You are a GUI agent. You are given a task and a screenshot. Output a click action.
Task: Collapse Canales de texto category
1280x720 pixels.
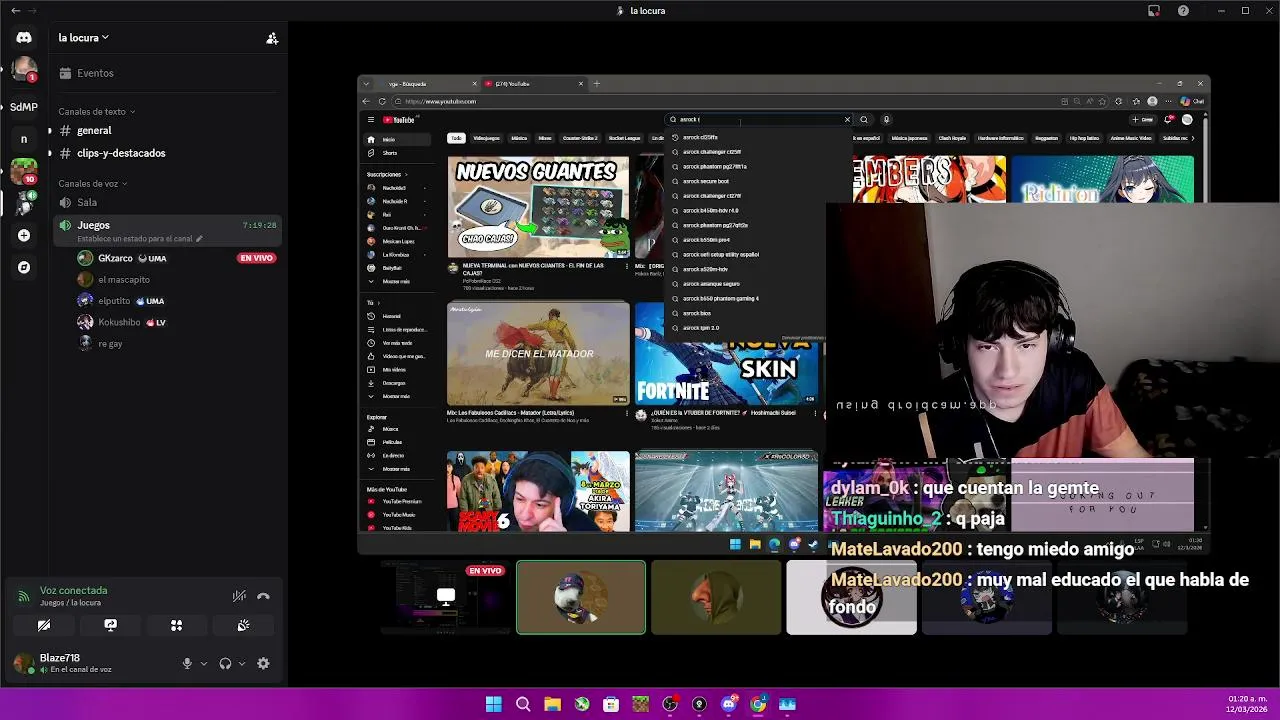click(96, 111)
